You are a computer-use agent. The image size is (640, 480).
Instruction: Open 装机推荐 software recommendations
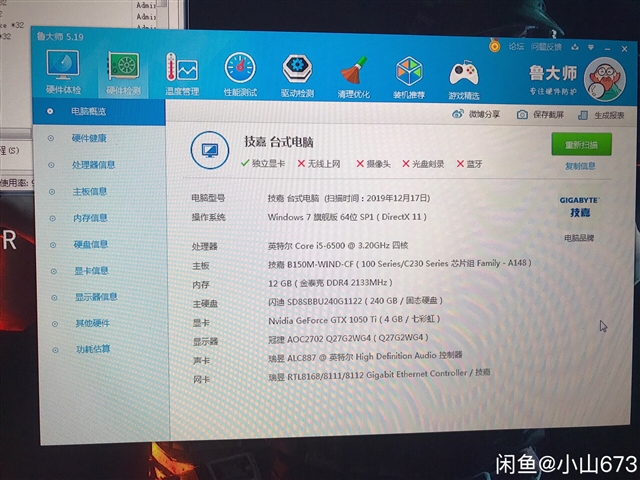pos(409,77)
